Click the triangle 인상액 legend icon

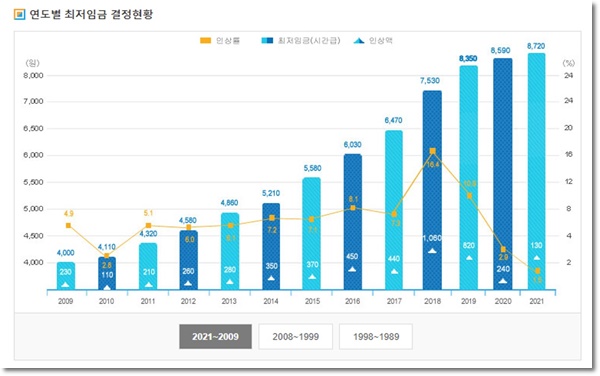tap(359, 41)
